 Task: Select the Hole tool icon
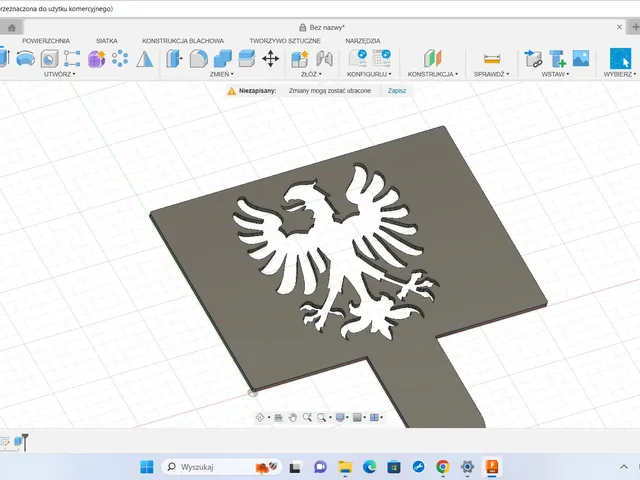[x=49, y=59]
